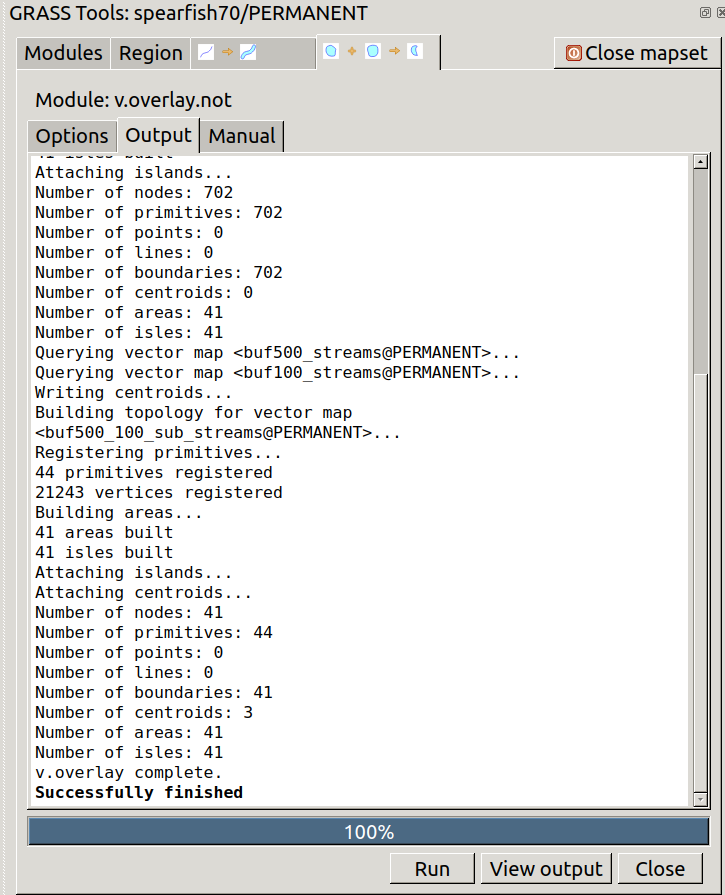Viewport: 725px width, 895px height.
Task: Click the 'Number of boundaries: 702' line
Action: (x=159, y=272)
